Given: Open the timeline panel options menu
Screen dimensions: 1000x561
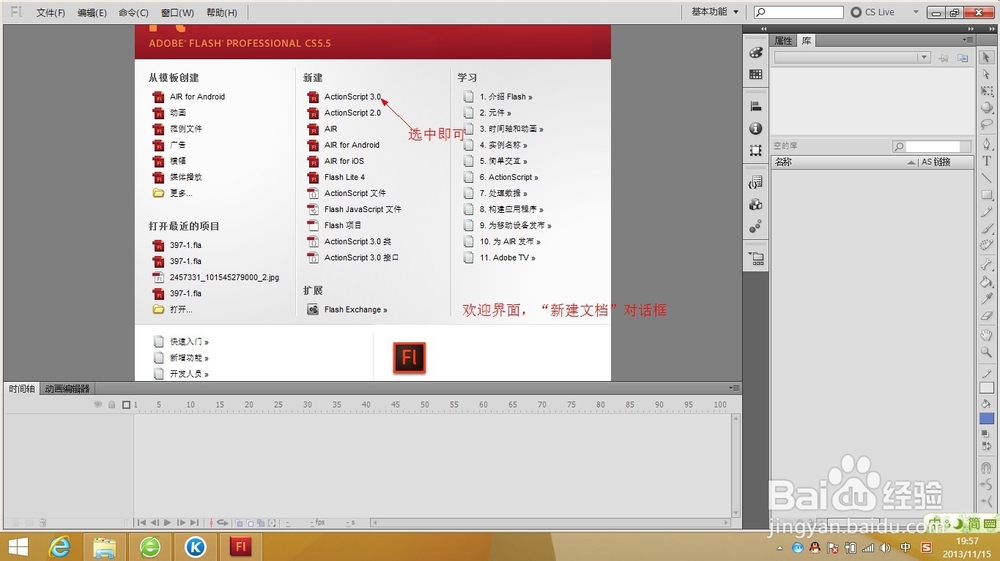Looking at the screenshot, I should pos(735,388).
